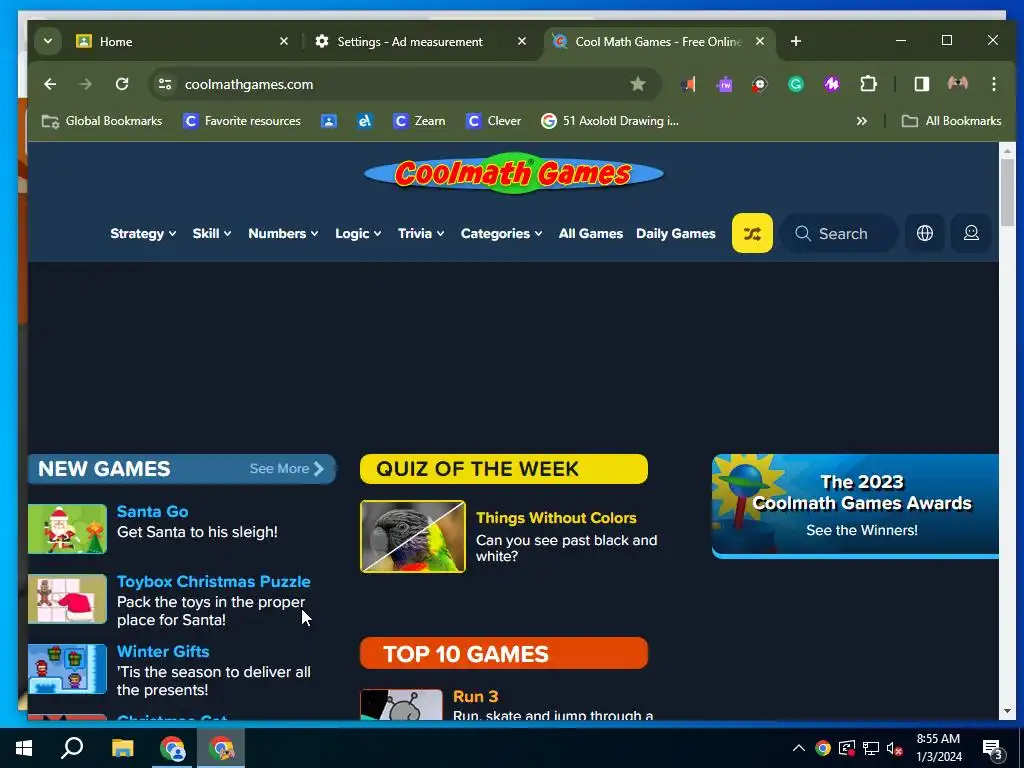Click in the site Search field

pos(840,233)
